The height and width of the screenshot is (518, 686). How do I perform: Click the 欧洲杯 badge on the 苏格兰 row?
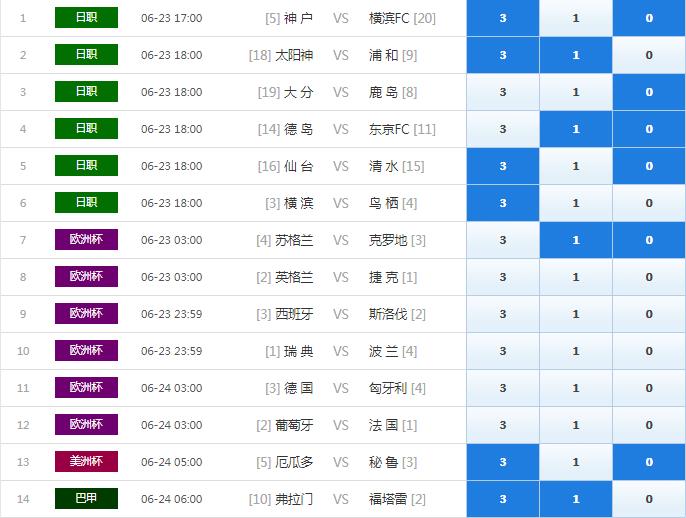click(x=86, y=239)
